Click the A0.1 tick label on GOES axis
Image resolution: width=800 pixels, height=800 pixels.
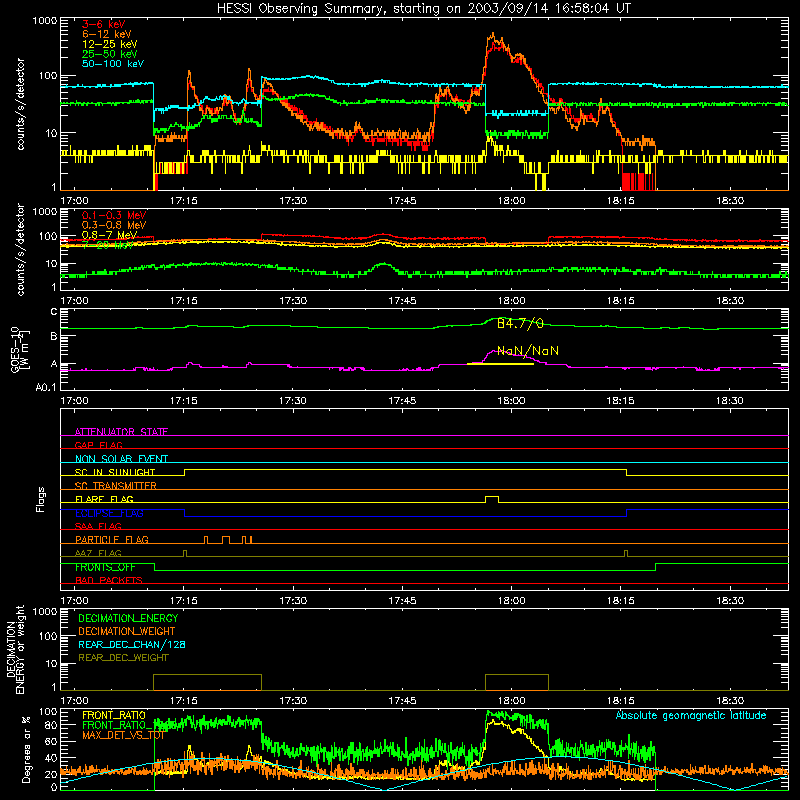(x=46, y=387)
